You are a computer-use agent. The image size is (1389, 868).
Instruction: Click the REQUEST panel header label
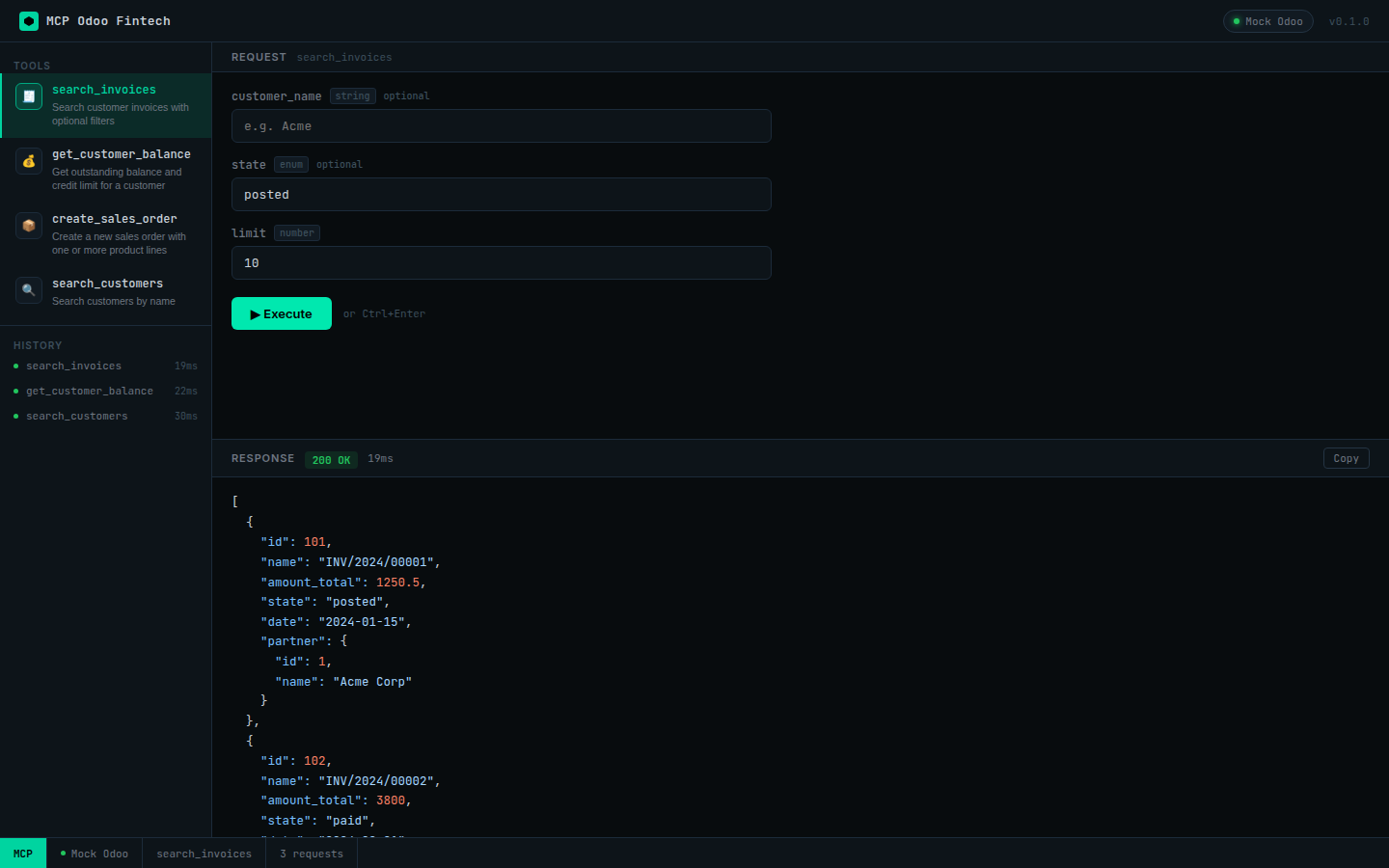(x=259, y=58)
